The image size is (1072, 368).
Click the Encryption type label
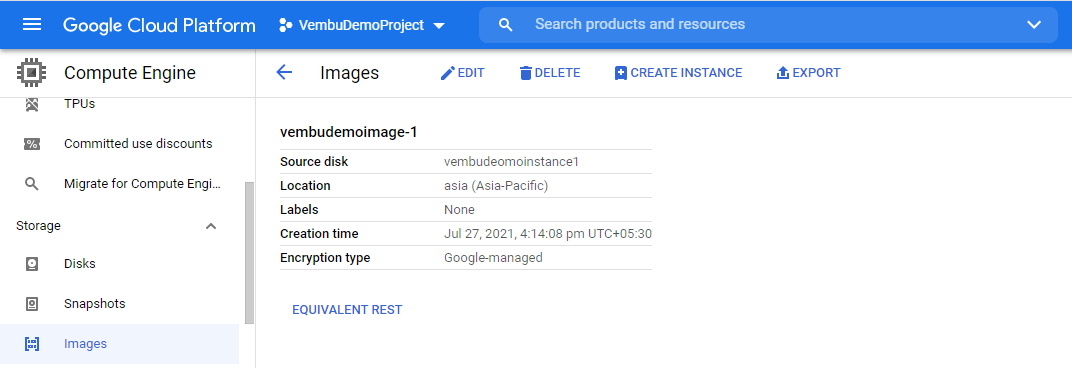(x=325, y=258)
